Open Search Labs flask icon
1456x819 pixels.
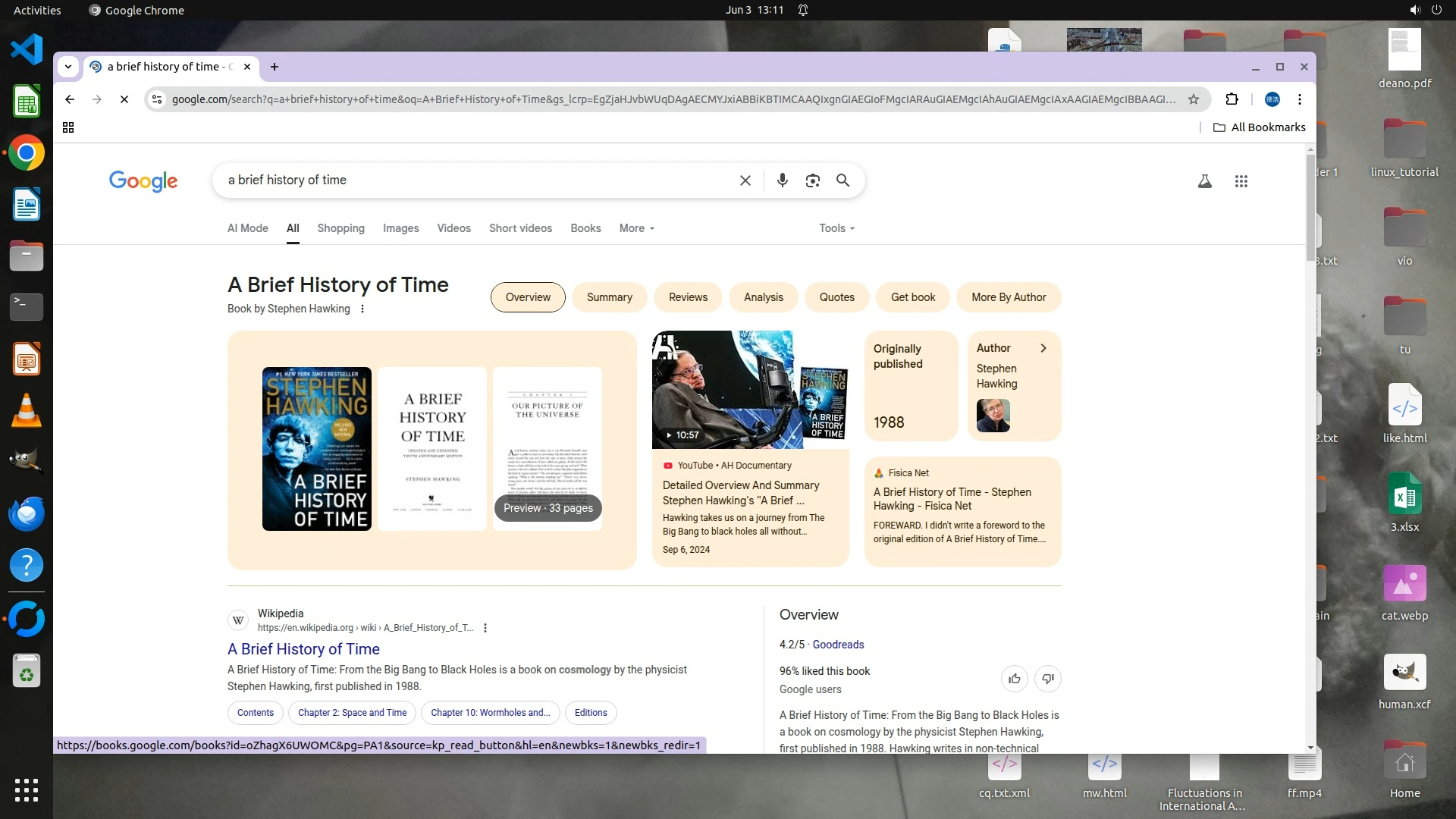[1204, 181]
